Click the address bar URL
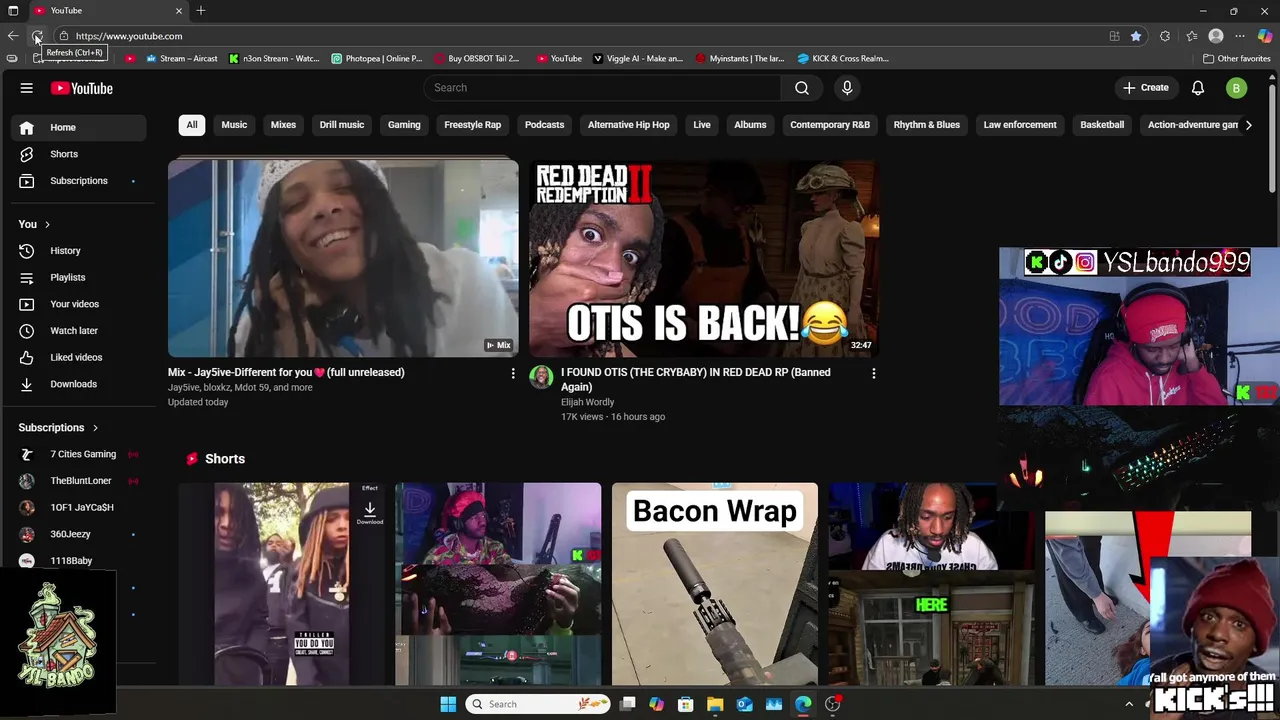Viewport: 1280px width, 720px height. tap(129, 36)
